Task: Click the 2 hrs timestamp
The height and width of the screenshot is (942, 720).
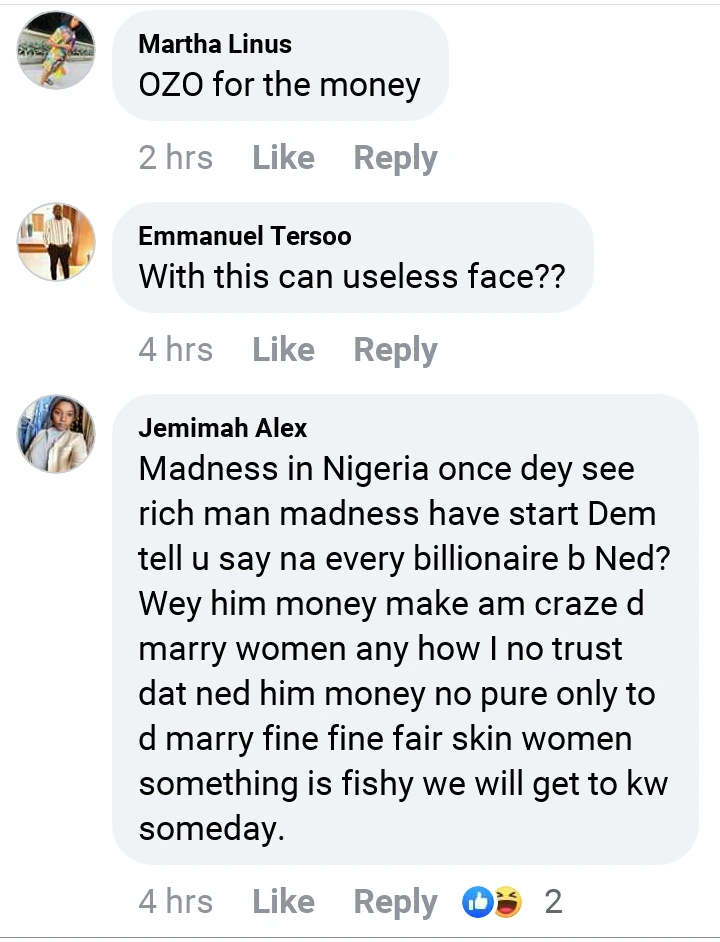Action: [x=175, y=158]
